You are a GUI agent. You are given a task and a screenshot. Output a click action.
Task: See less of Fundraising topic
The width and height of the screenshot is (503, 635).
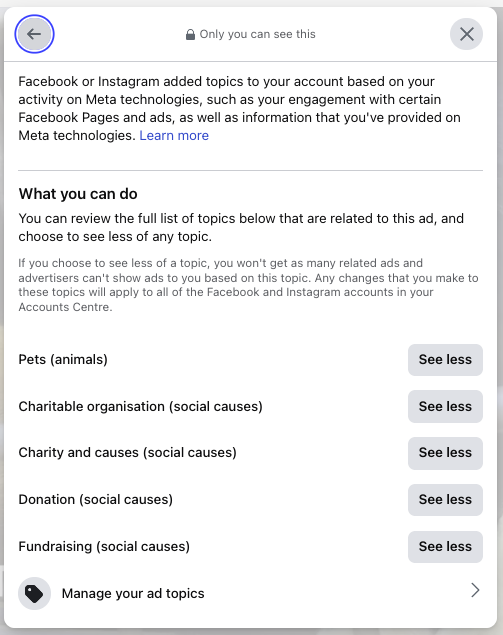tap(445, 547)
